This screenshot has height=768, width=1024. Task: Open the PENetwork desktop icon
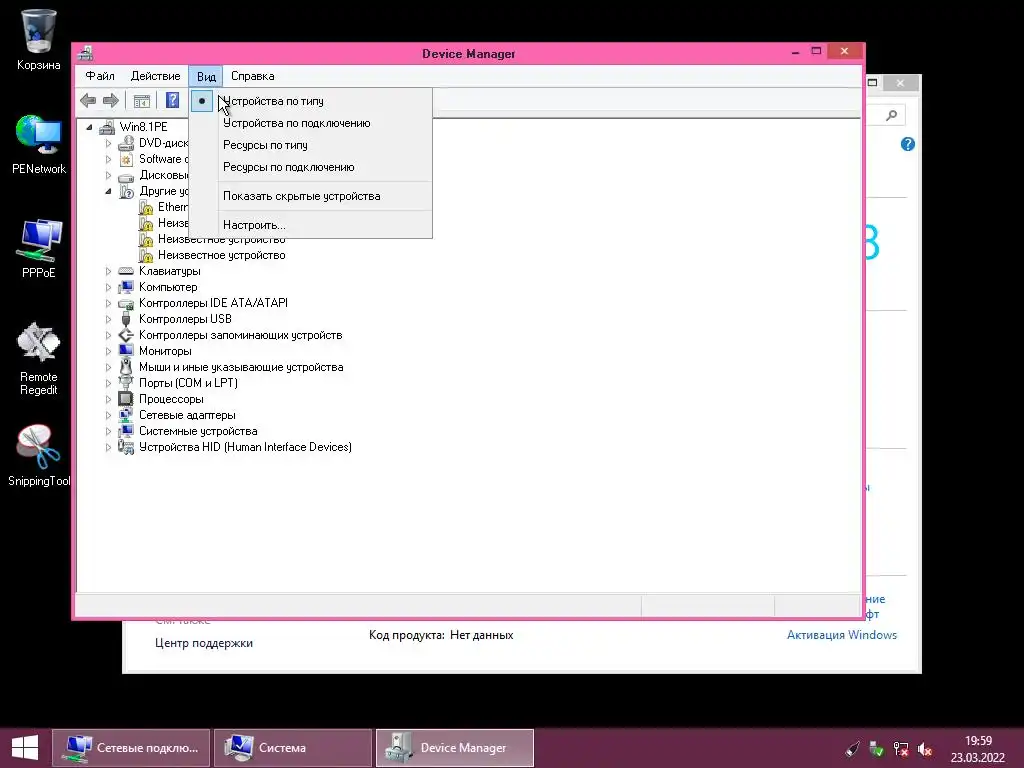point(39,136)
